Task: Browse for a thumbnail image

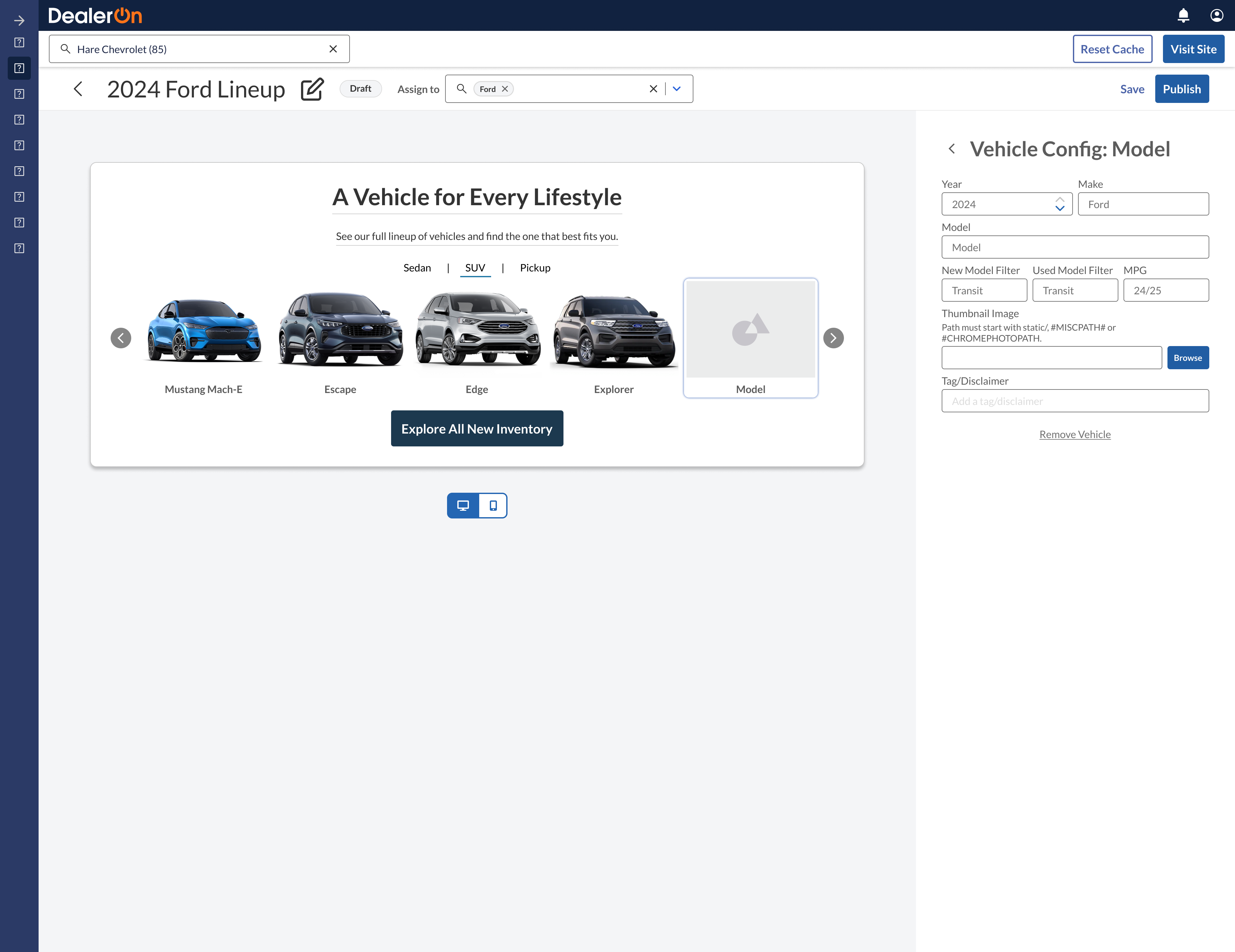Action: click(1188, 358)
